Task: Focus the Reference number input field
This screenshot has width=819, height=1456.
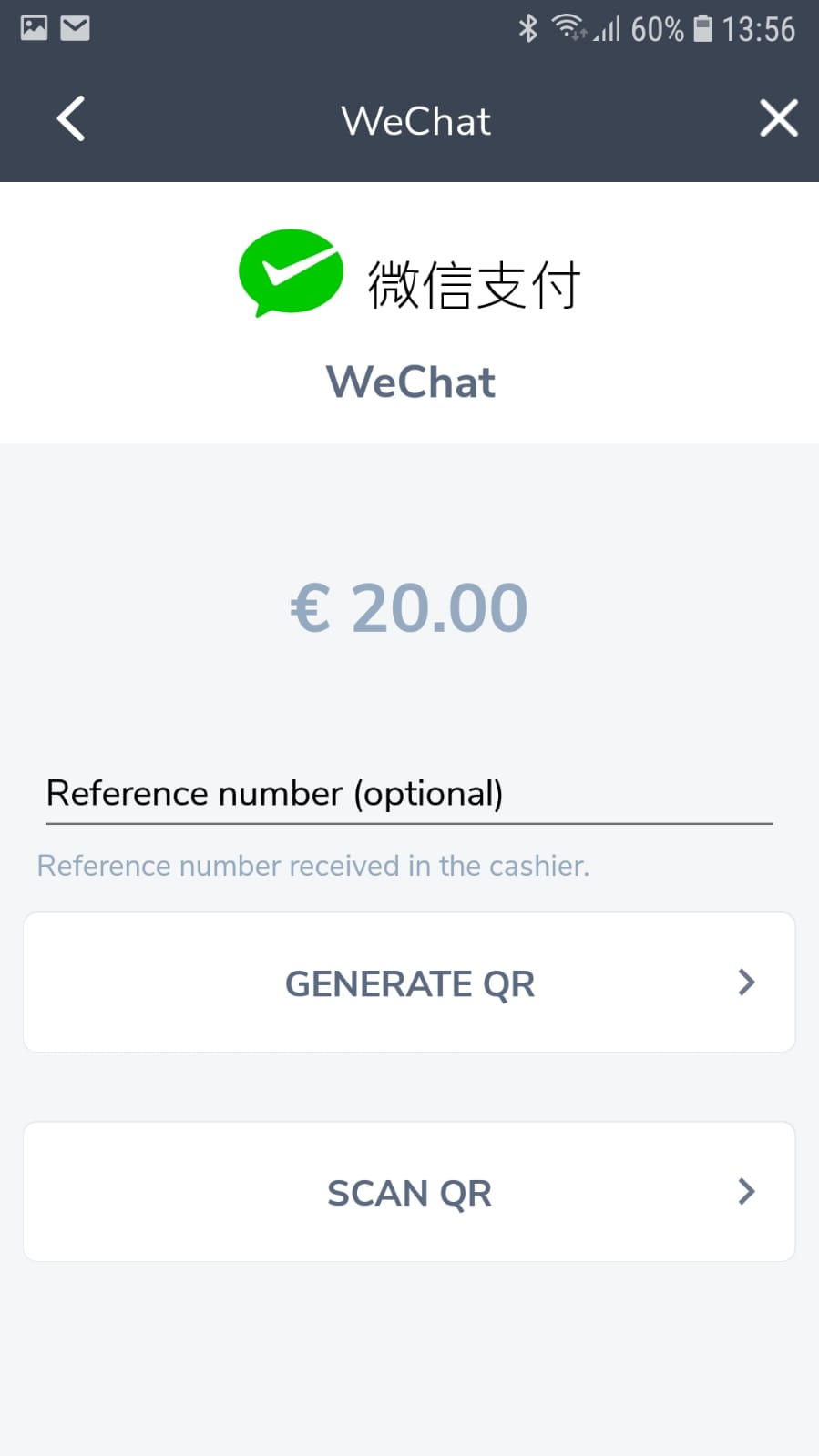Action: [x=409, y=794]
